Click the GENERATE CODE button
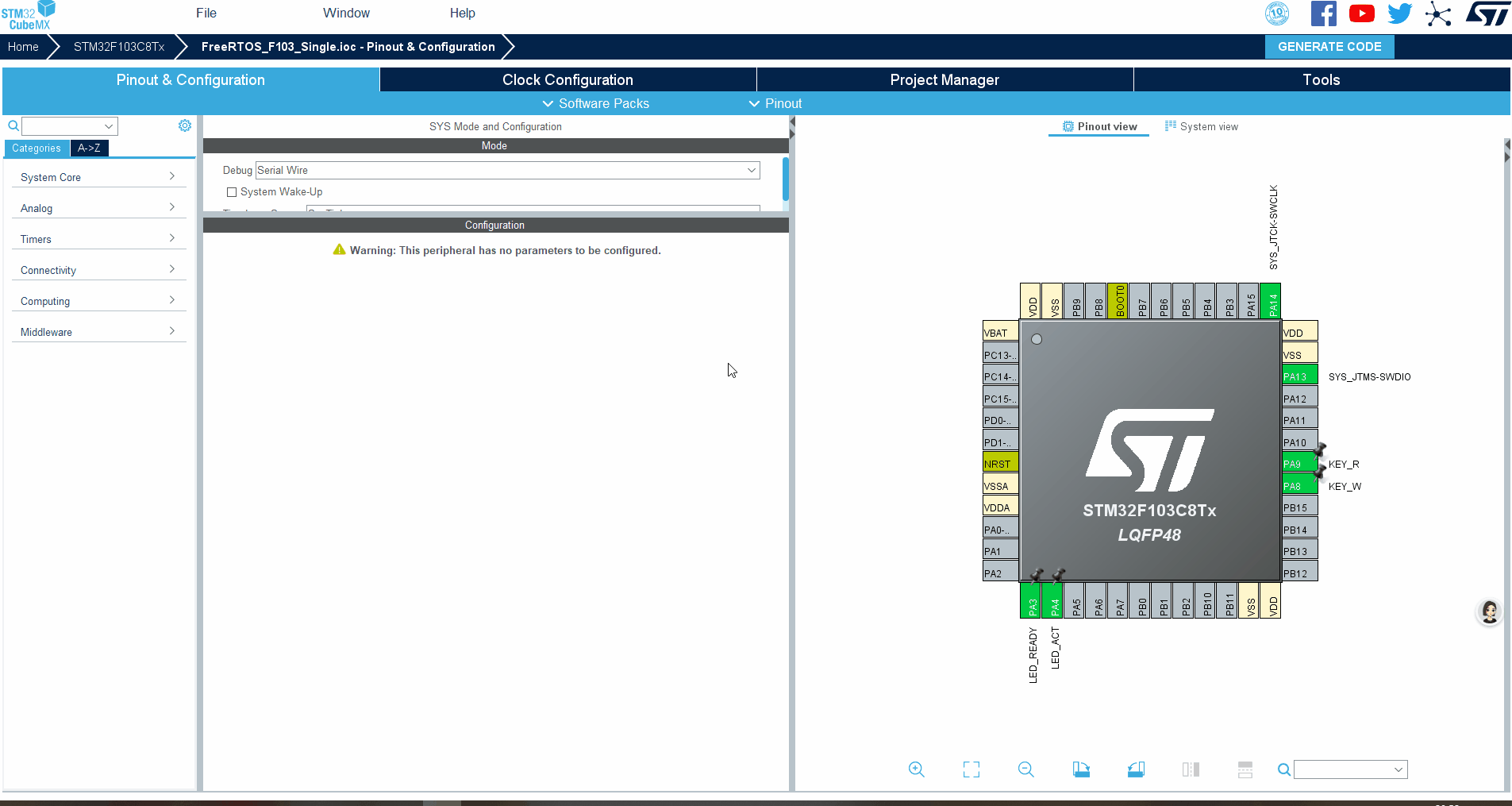 tap(1329, 47)
